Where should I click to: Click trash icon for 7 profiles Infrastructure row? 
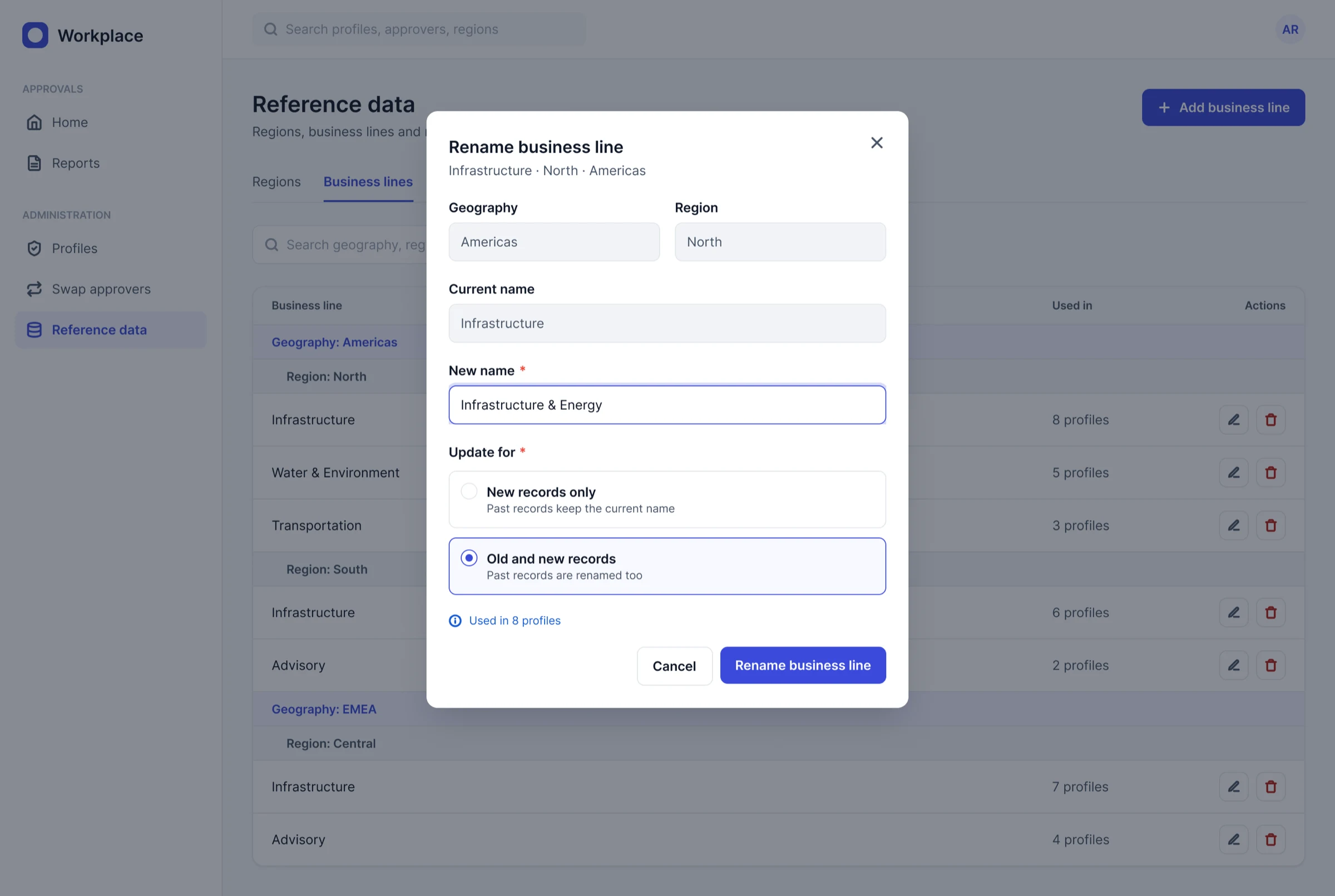[1270, 787]
